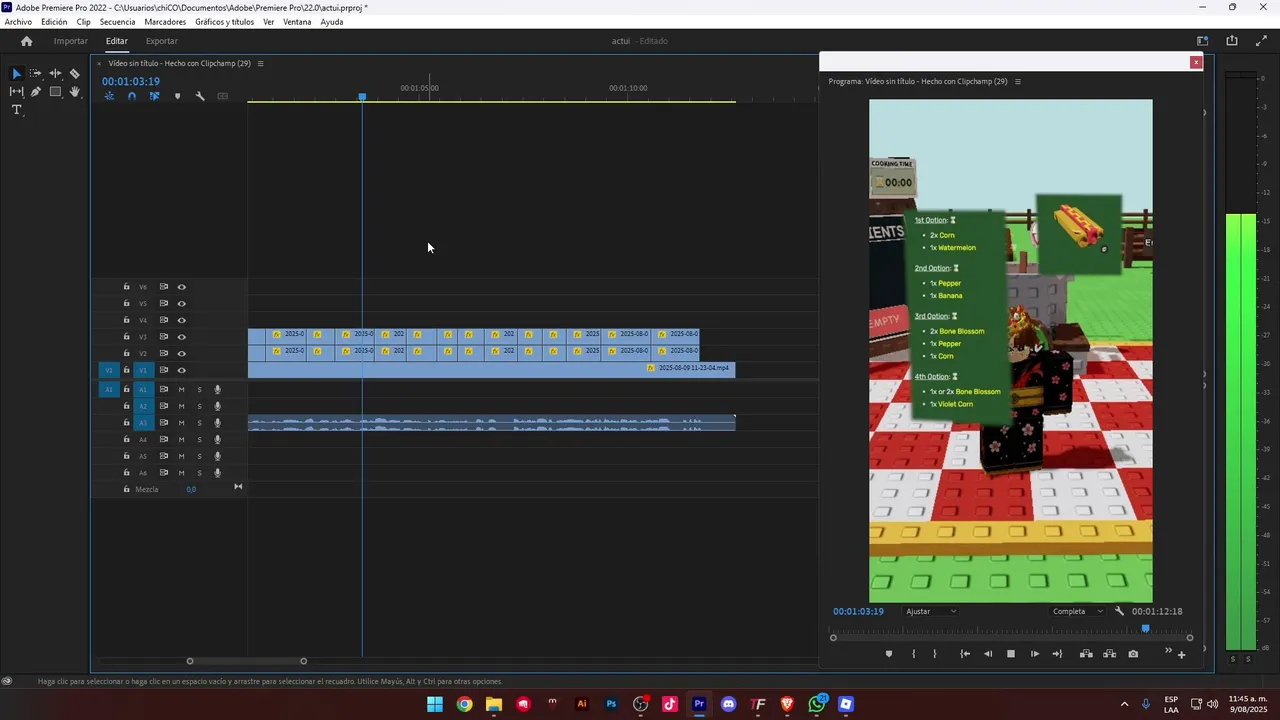1280x720 pixels.
Task: Open the Marcadores menu
Action: pos(165,22)
